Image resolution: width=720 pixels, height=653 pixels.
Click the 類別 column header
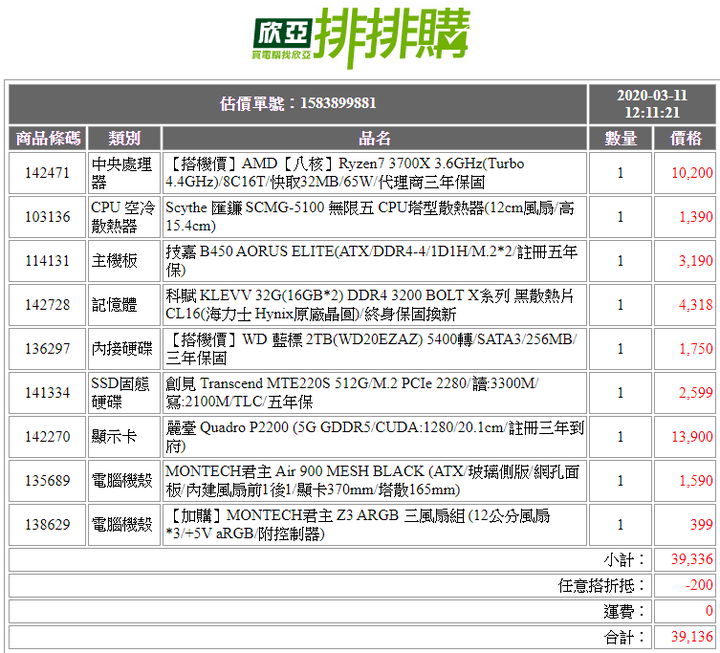[124, 138]
